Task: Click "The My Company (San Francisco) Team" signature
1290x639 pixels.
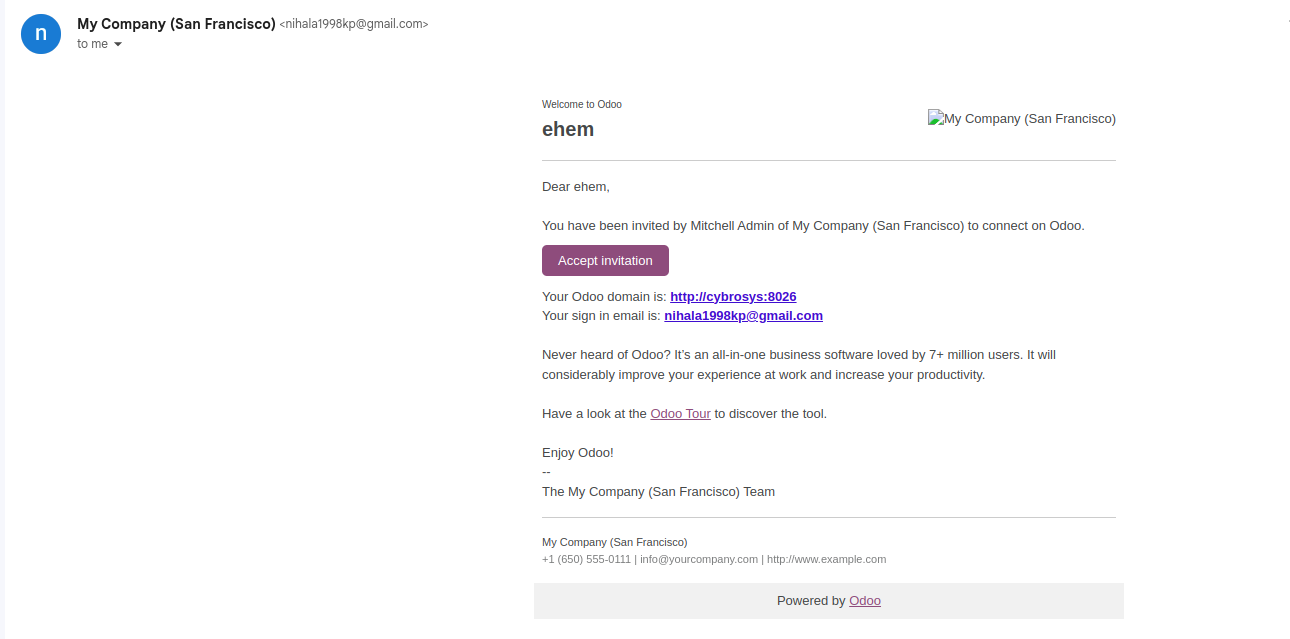Action: pos(658,491)
